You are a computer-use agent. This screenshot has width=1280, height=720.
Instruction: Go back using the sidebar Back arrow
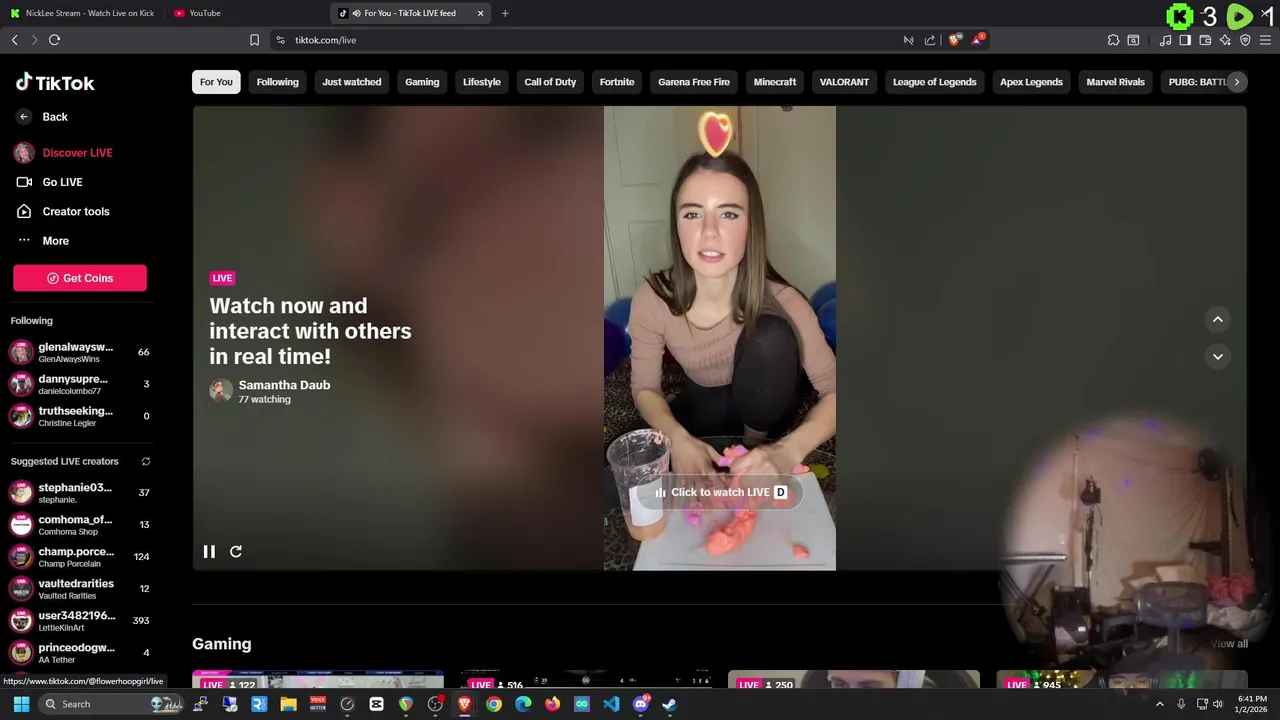(x=24, y=117)
